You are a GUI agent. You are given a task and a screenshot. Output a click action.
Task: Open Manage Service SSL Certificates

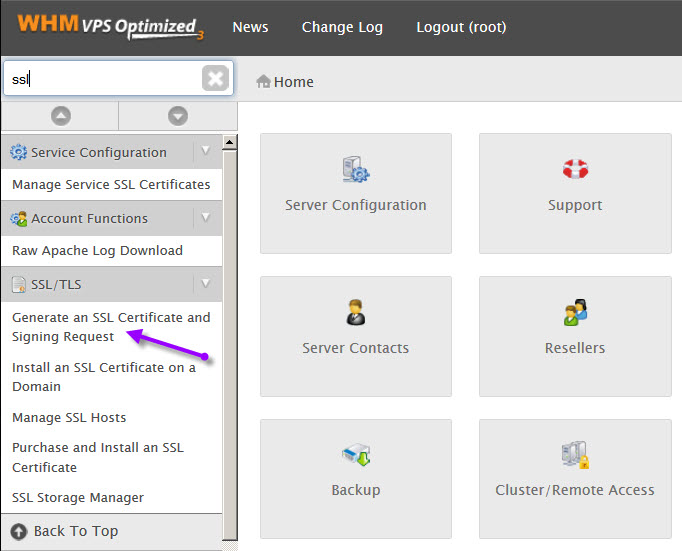point(111,185)
